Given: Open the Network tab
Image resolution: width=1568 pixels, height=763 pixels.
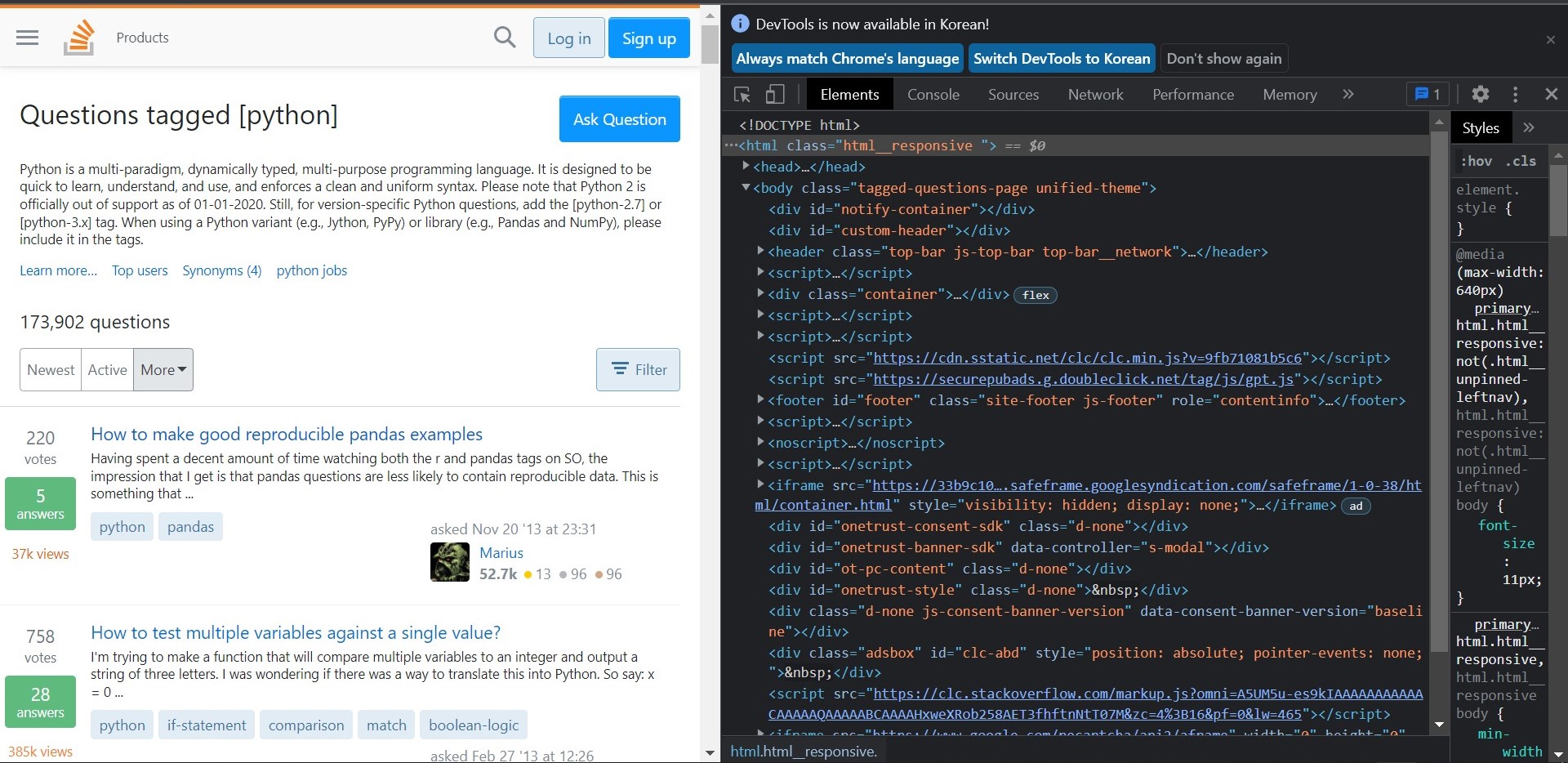Looking at the screenshot, I should pos(1096,95).
